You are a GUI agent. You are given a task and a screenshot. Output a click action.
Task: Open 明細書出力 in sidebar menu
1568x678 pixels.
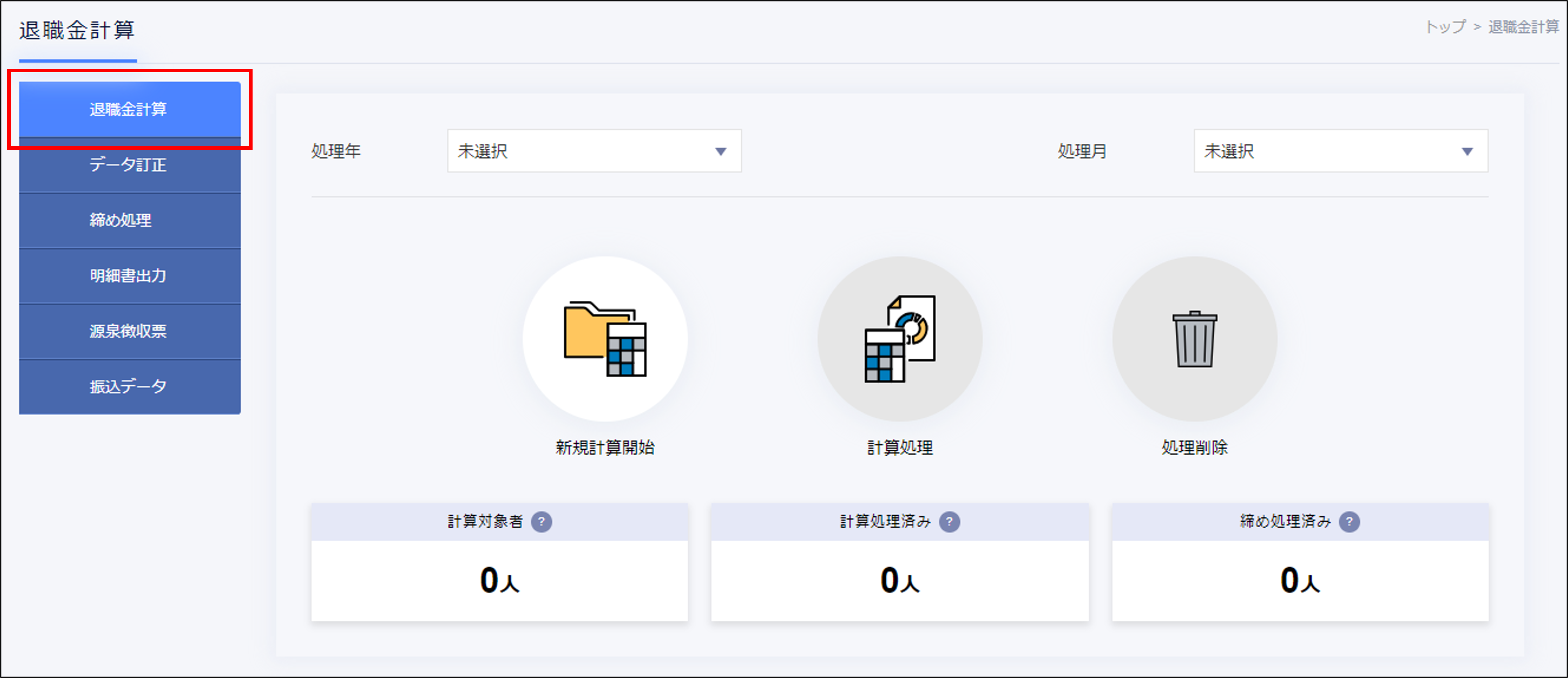[129, 276]
